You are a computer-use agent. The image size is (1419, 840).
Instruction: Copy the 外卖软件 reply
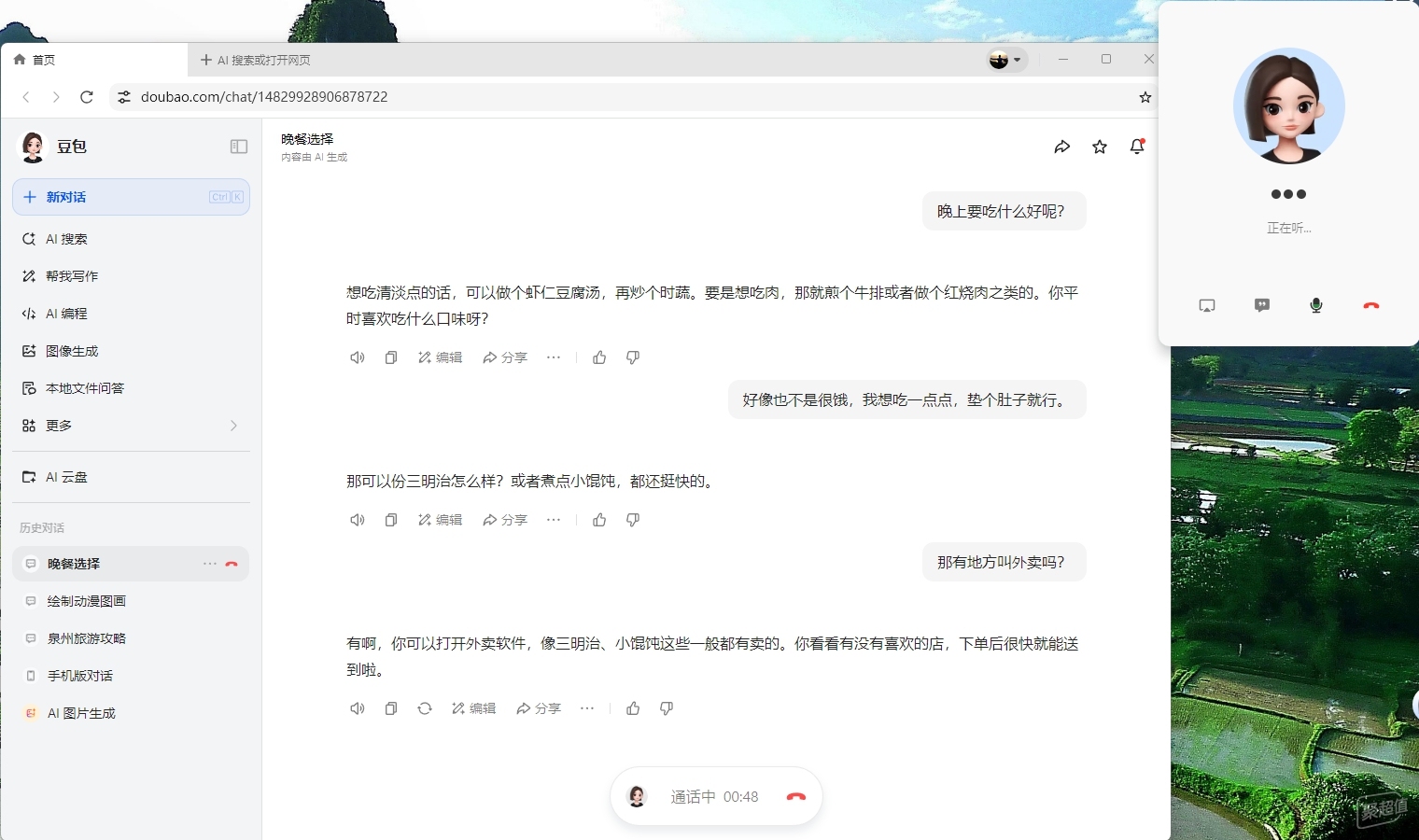[391, 708]
